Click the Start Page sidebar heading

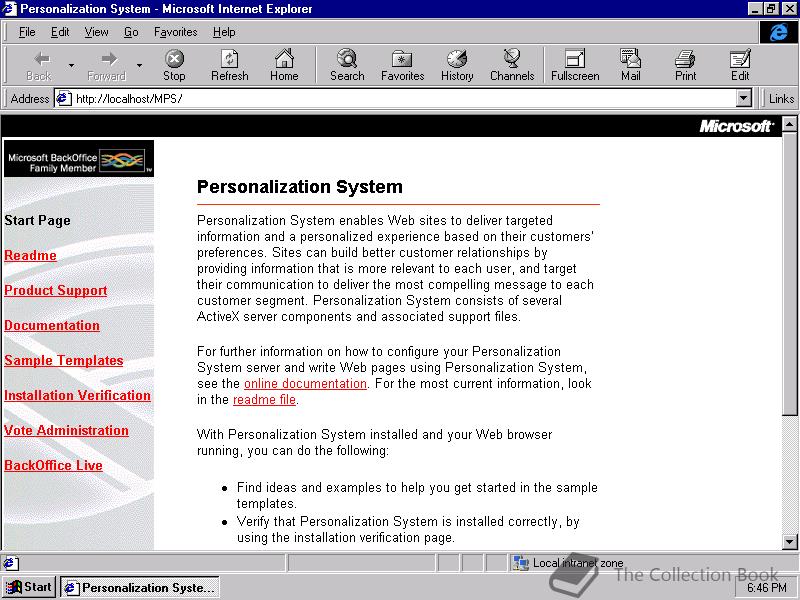tap(37, 220)
